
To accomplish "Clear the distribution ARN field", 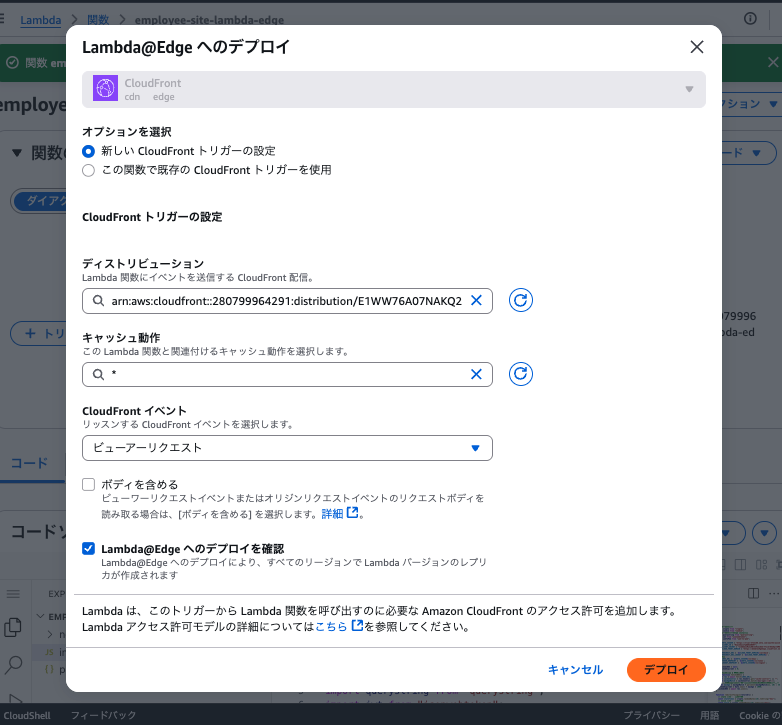I will [476, 300].
